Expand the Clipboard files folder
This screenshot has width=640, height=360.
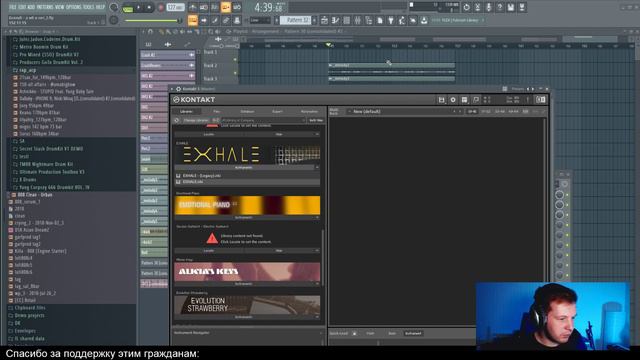pyautogui.click(x=30, y=308)
